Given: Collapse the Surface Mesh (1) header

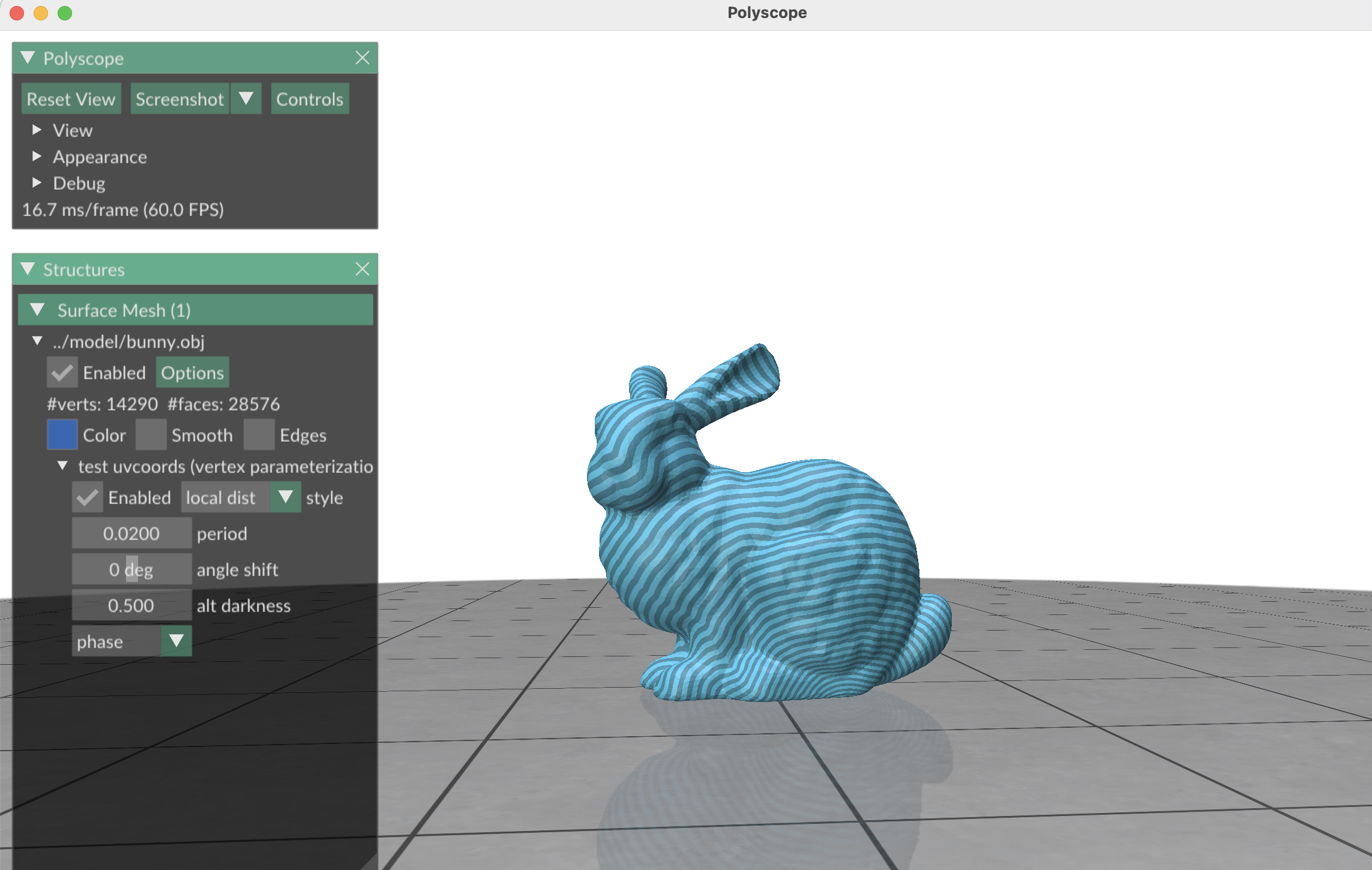Looking at the screenshot, I should pos(196,310).
